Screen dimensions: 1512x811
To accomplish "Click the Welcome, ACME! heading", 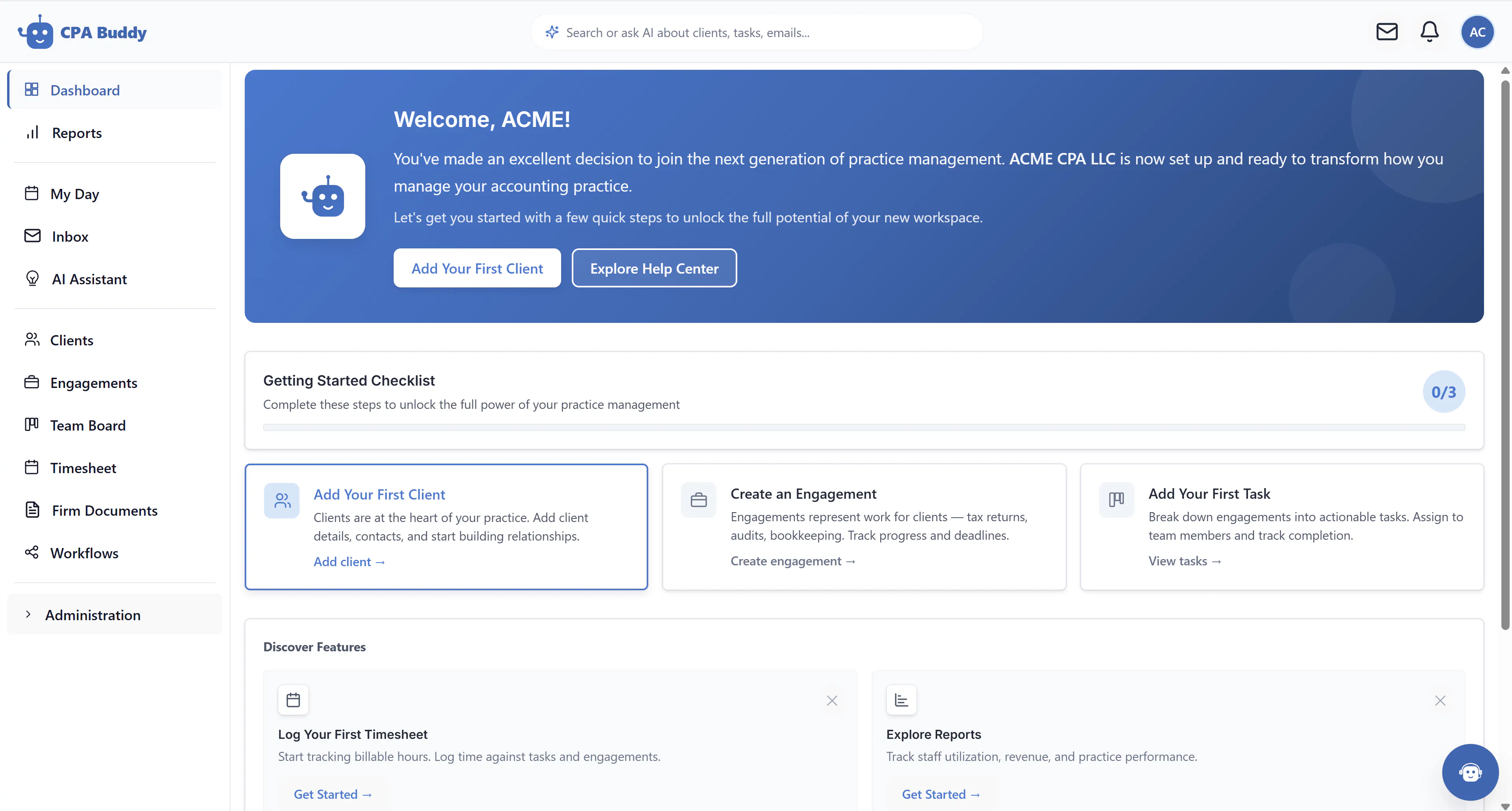I will point(481,119).
